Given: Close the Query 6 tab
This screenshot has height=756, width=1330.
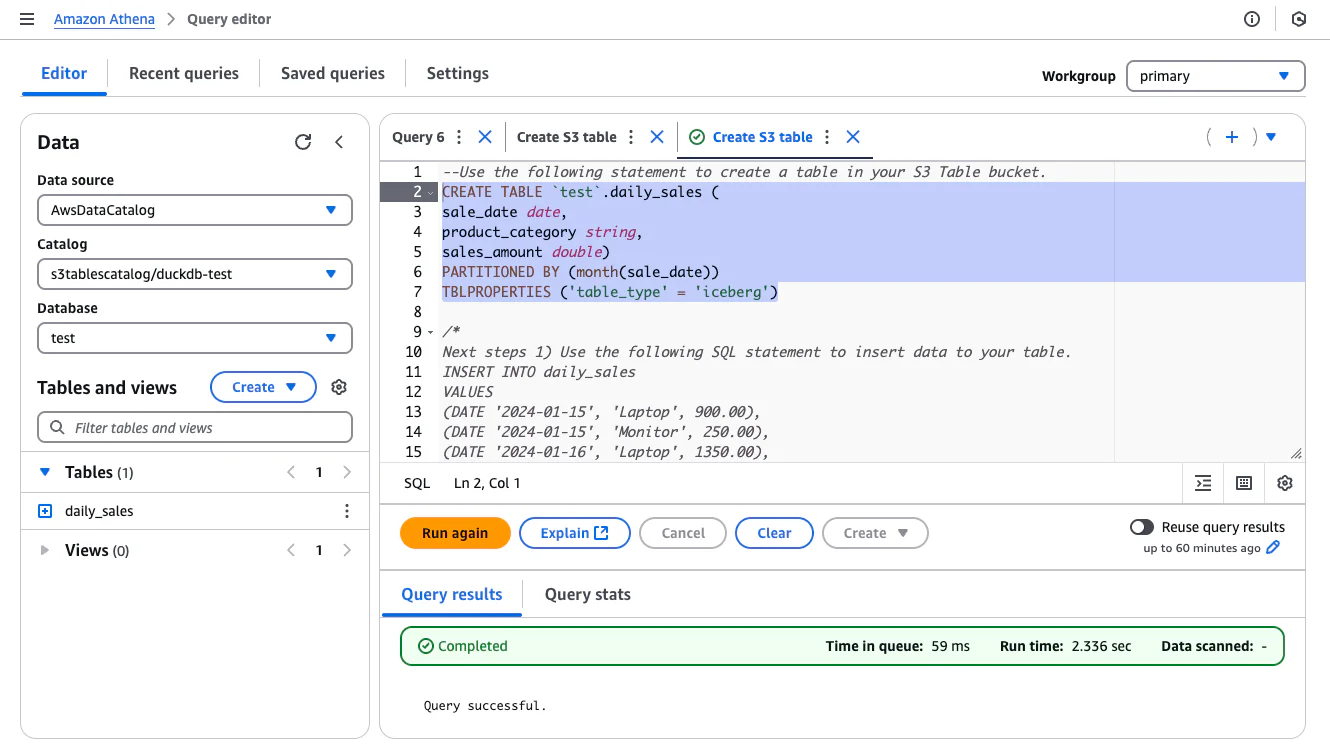Looking at the screenshot, I should (485, 137).
